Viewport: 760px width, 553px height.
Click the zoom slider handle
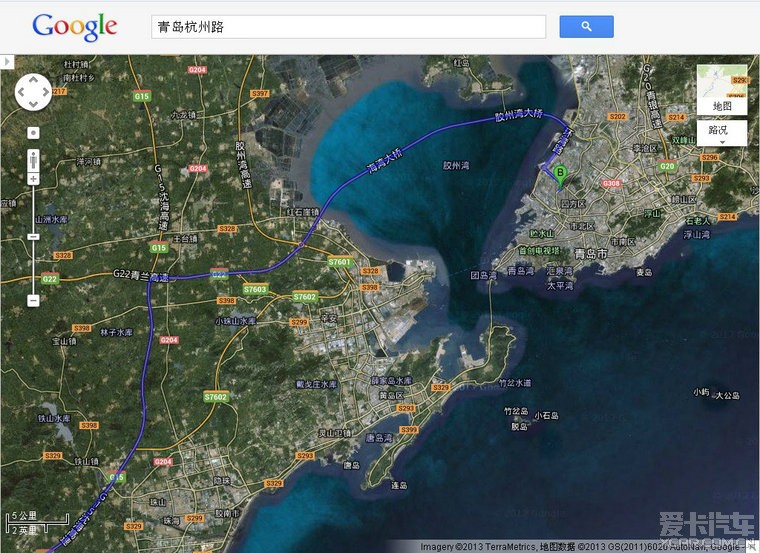(x=33, y=237)
